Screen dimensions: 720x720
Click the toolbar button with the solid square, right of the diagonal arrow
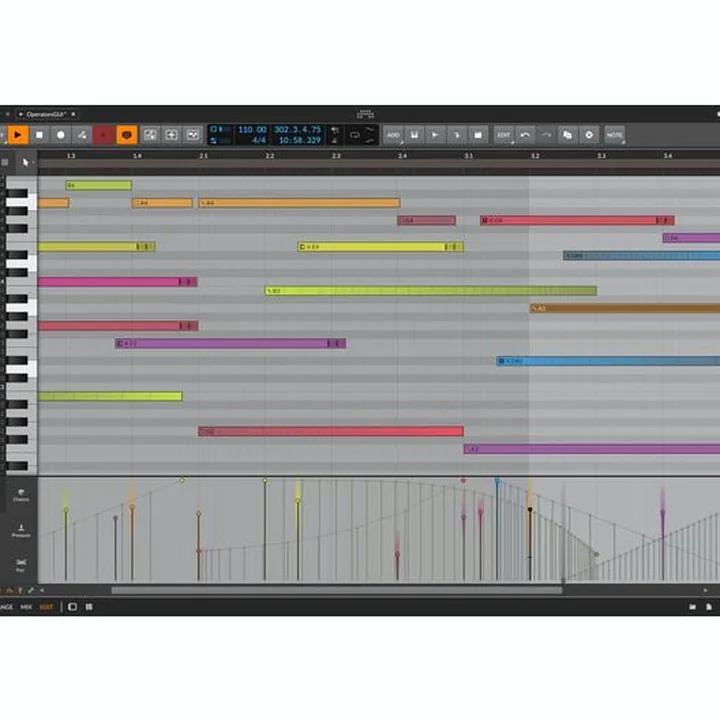click(478, 135)
